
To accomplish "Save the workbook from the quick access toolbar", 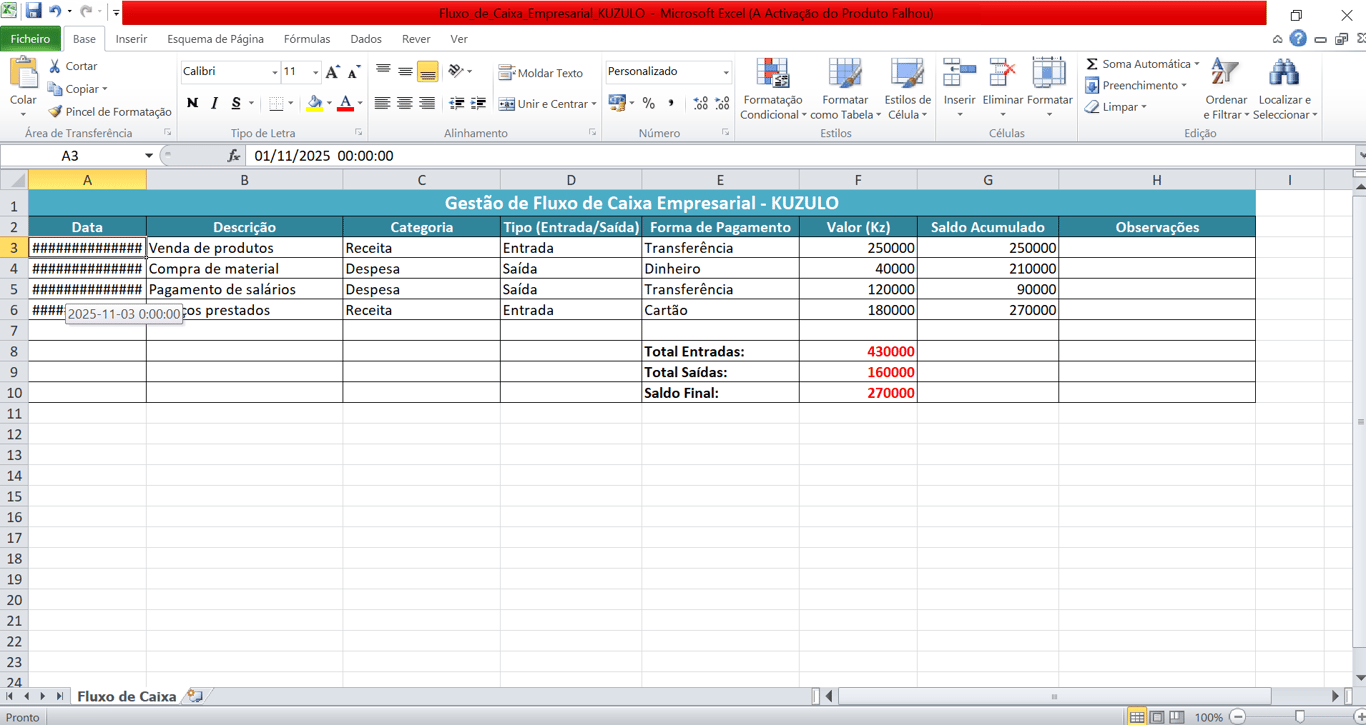I will click(x=33, y=12).
